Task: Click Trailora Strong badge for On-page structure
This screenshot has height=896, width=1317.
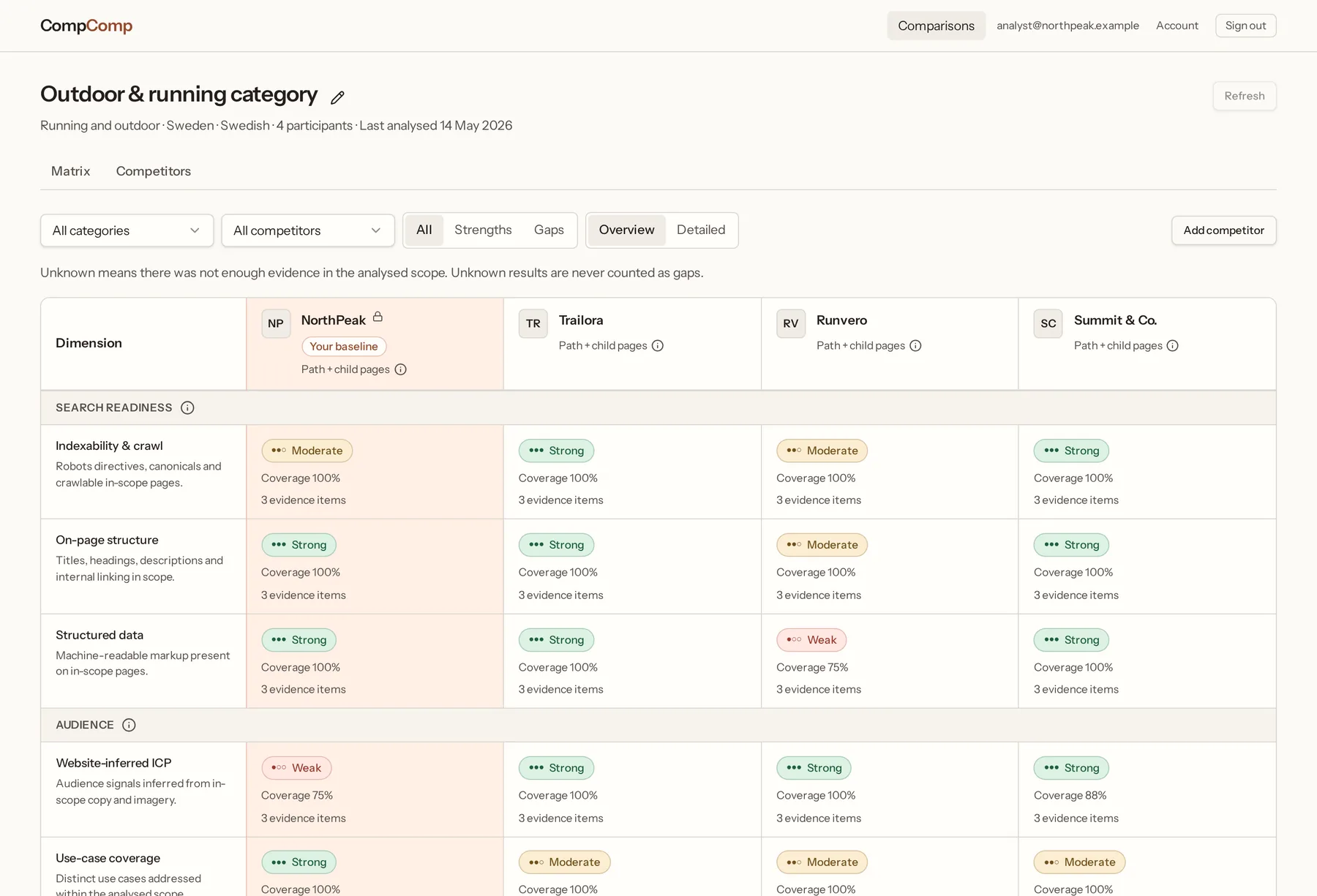Action: click(x=556, y=545)
